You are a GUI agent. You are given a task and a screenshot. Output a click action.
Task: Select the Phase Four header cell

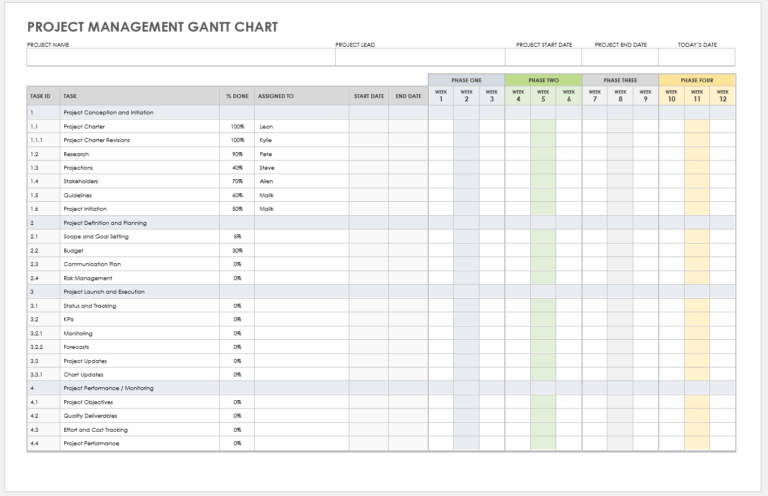coord(697,80)
